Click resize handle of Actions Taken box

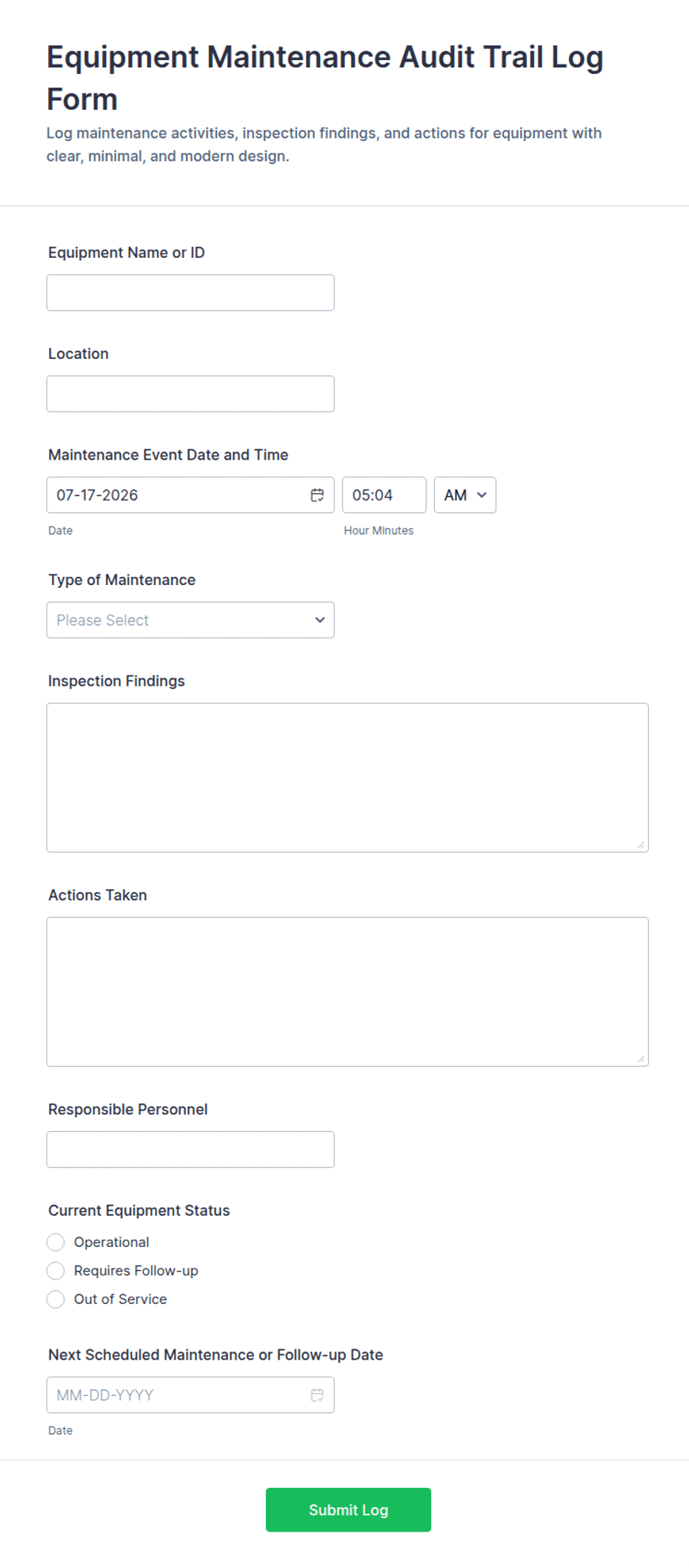(641, 1059)
